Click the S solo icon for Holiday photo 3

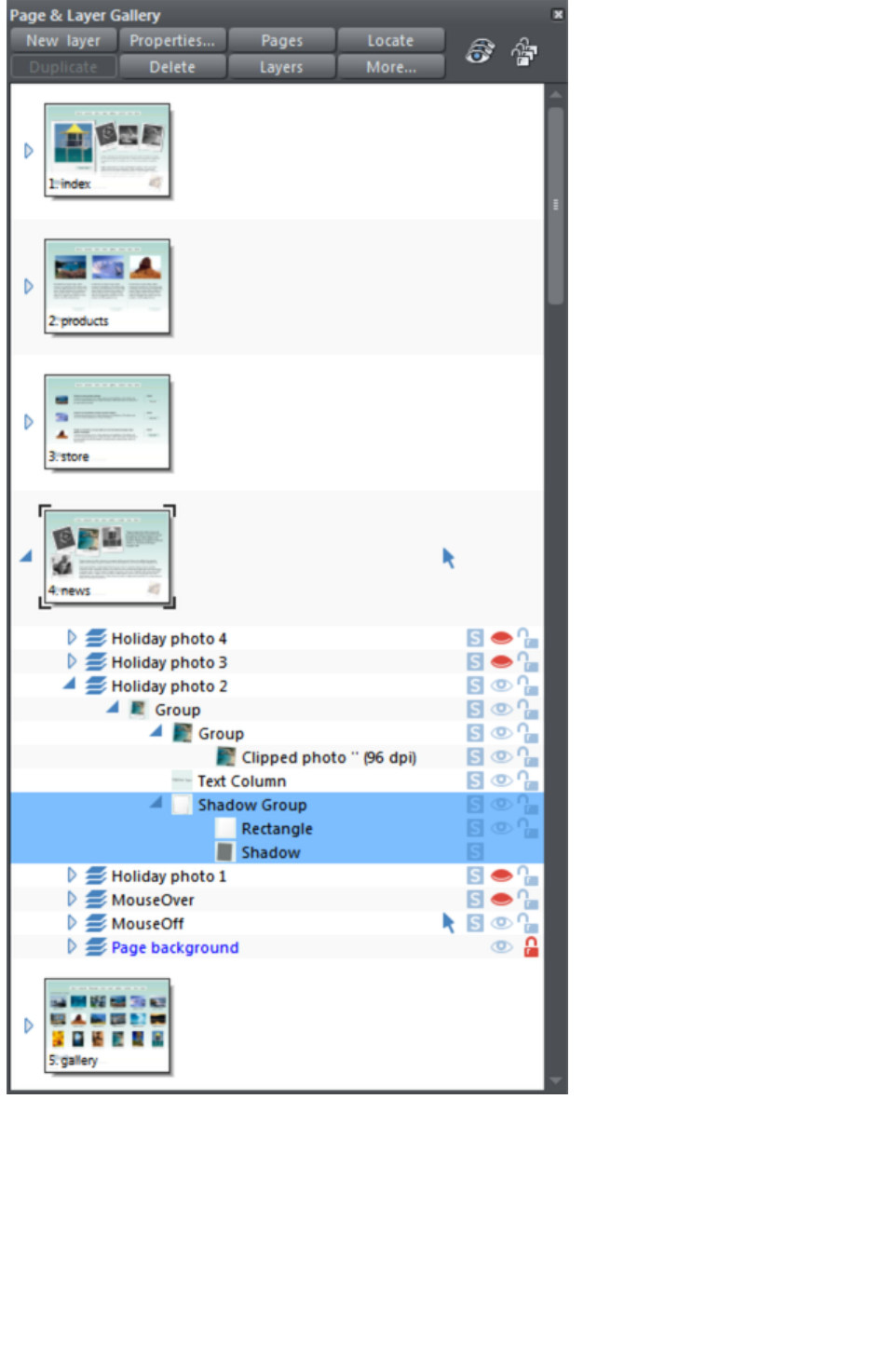[x=475, y=662]
